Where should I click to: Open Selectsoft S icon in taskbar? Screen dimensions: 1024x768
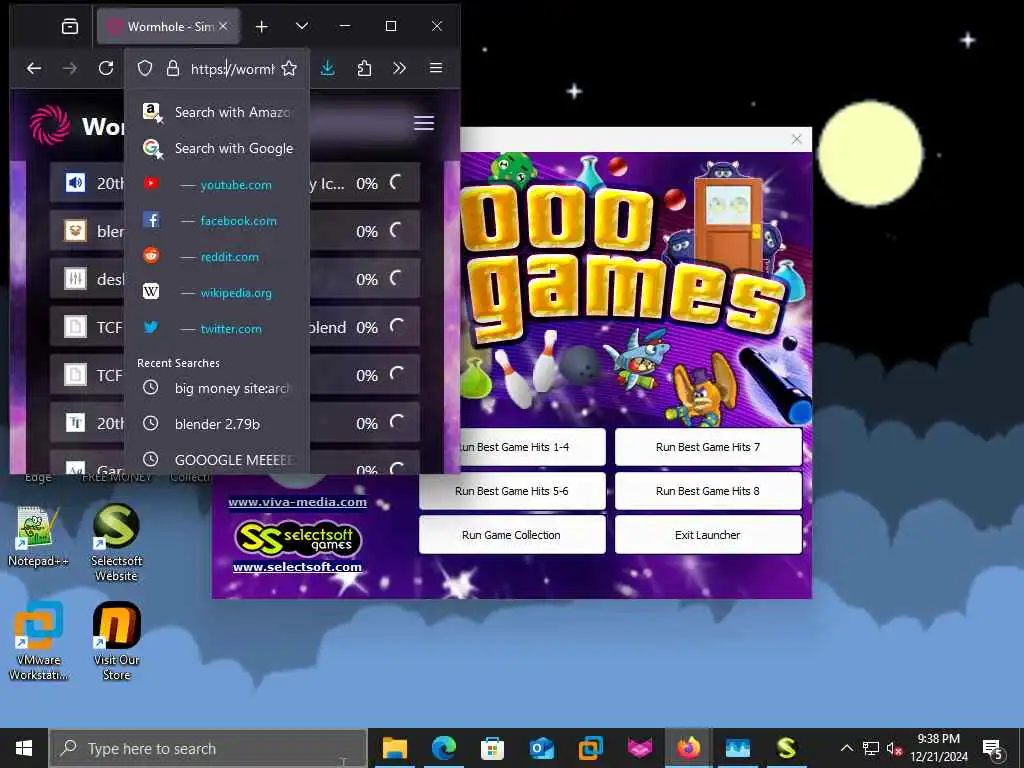click(x=786, y=748)
